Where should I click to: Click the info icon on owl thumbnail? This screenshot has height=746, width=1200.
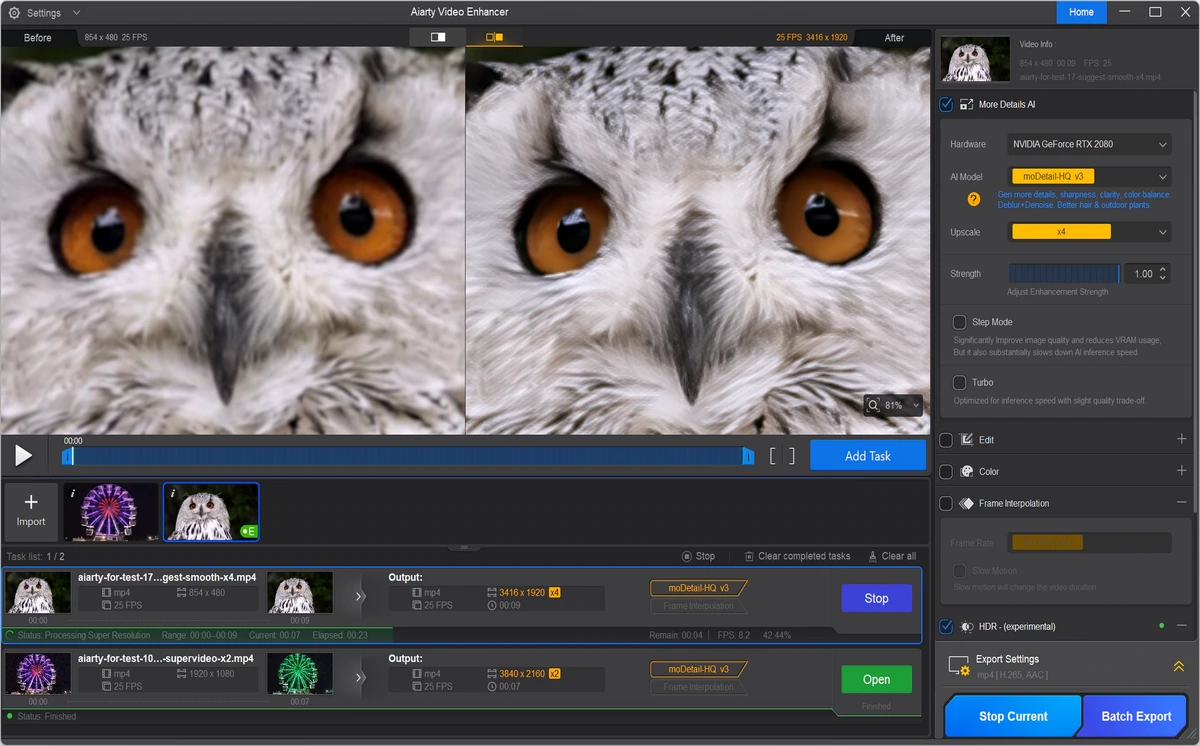click(x=172, y=493)
